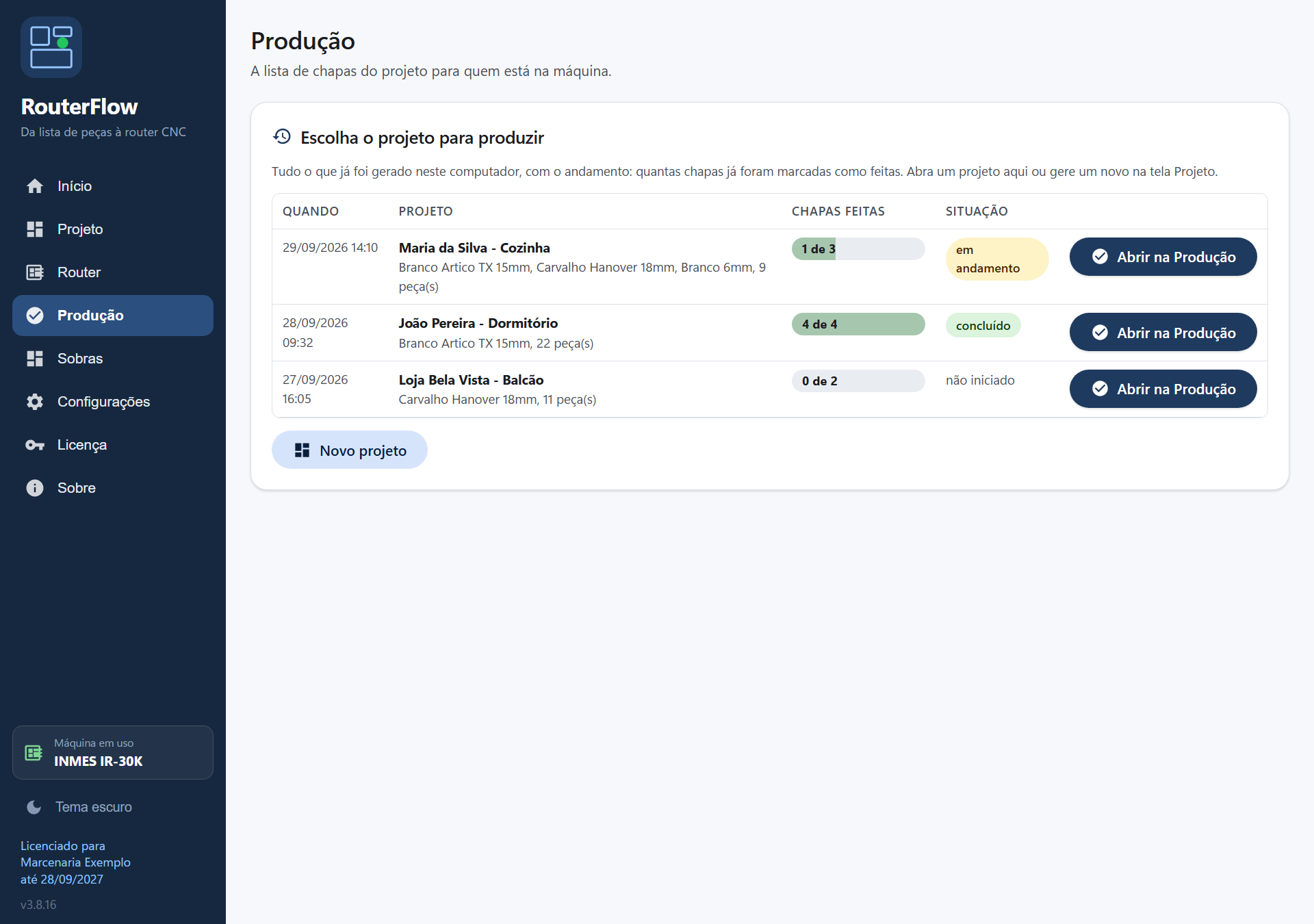Click the date '27/09/2026 16:05'

pos(315,389)
